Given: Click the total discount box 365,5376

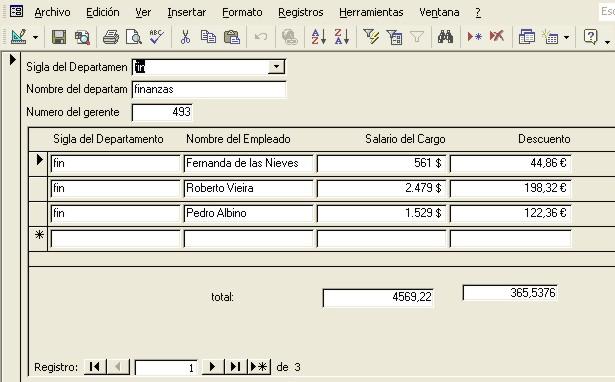Looking at the screenshot, I should [510, 293].
